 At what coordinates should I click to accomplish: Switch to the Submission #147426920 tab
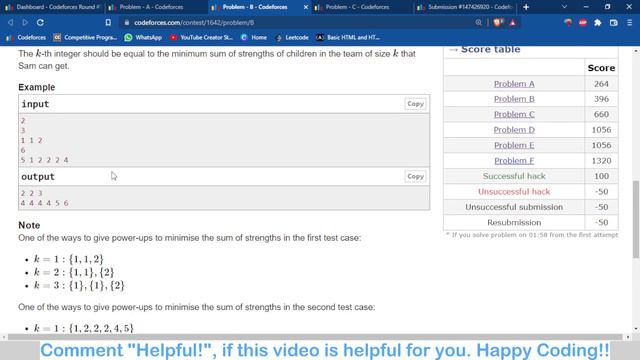pyautogui.click(x=465, y=7)
